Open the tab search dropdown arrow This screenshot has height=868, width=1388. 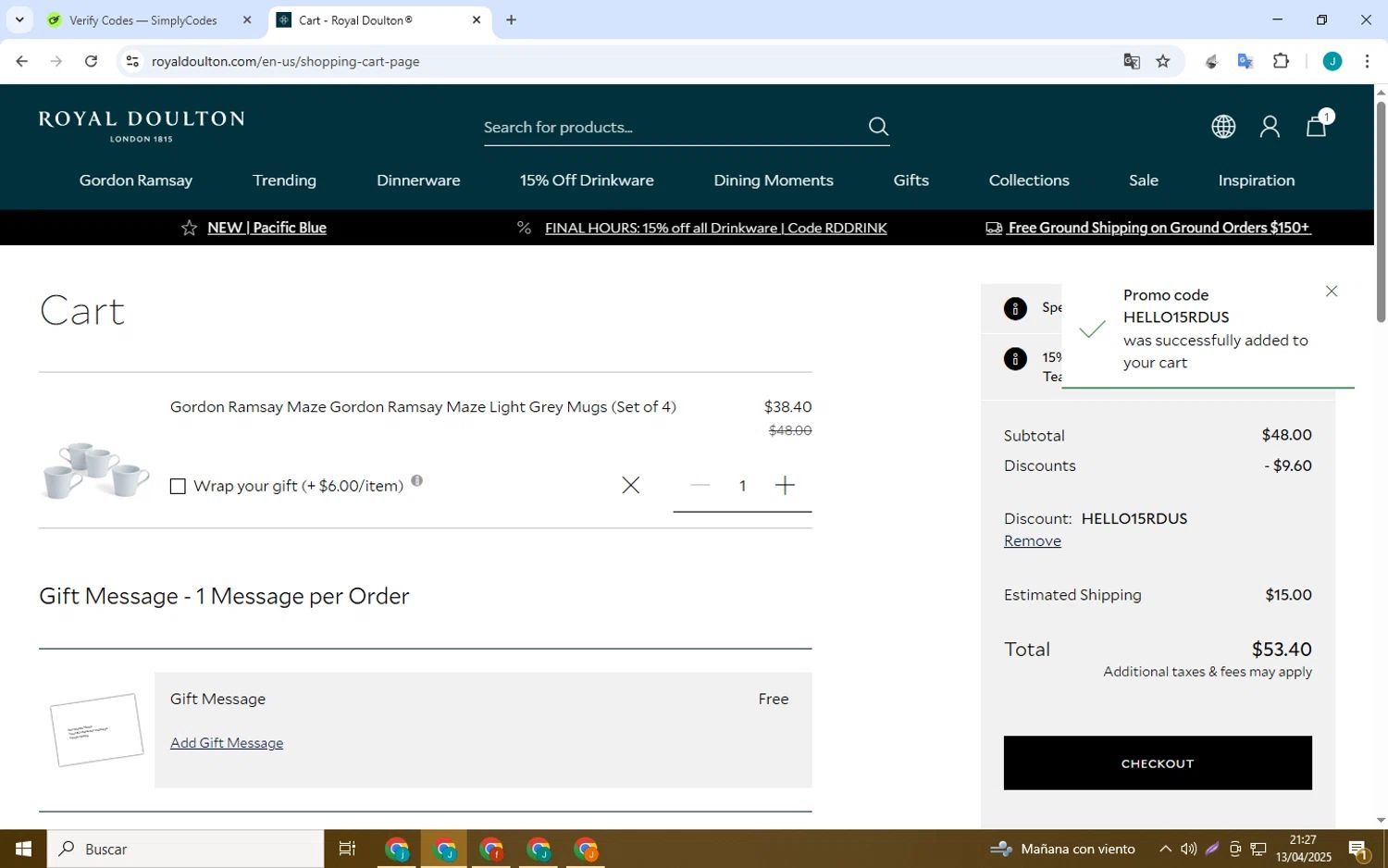pyautogui.click(x=19, y=19)
